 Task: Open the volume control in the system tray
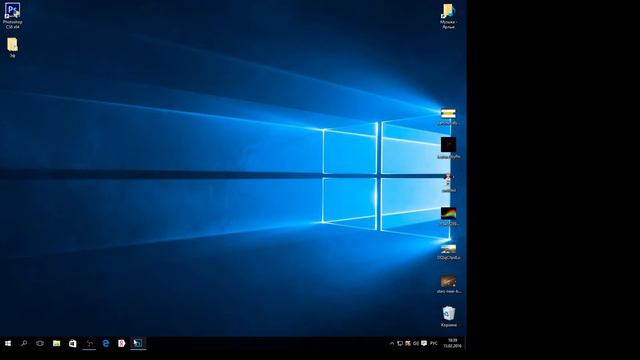(416, 344)
